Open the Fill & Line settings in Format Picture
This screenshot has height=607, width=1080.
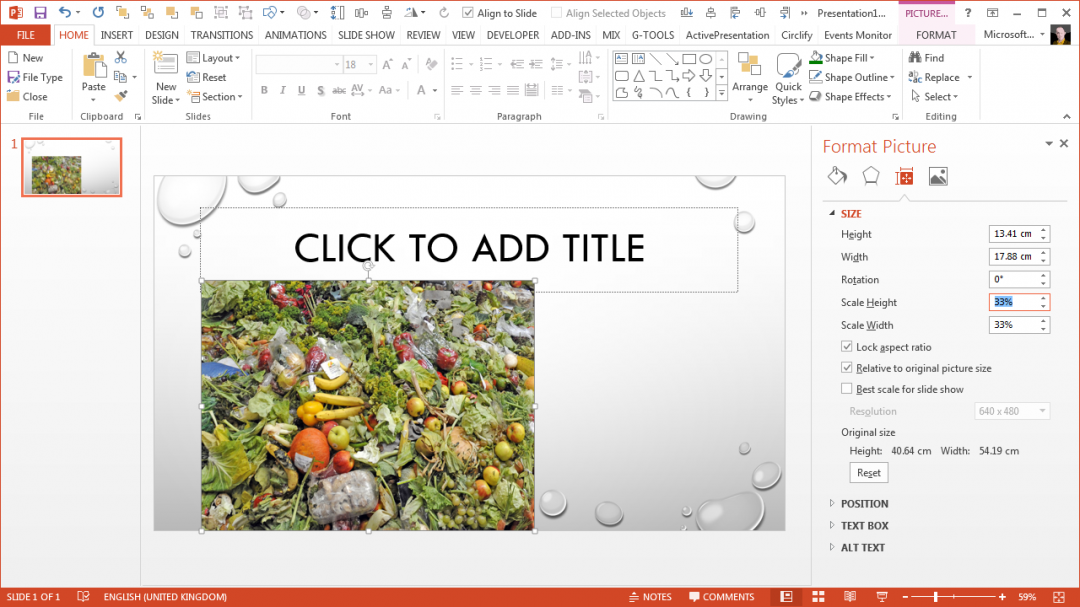click(x=836, y=175)
